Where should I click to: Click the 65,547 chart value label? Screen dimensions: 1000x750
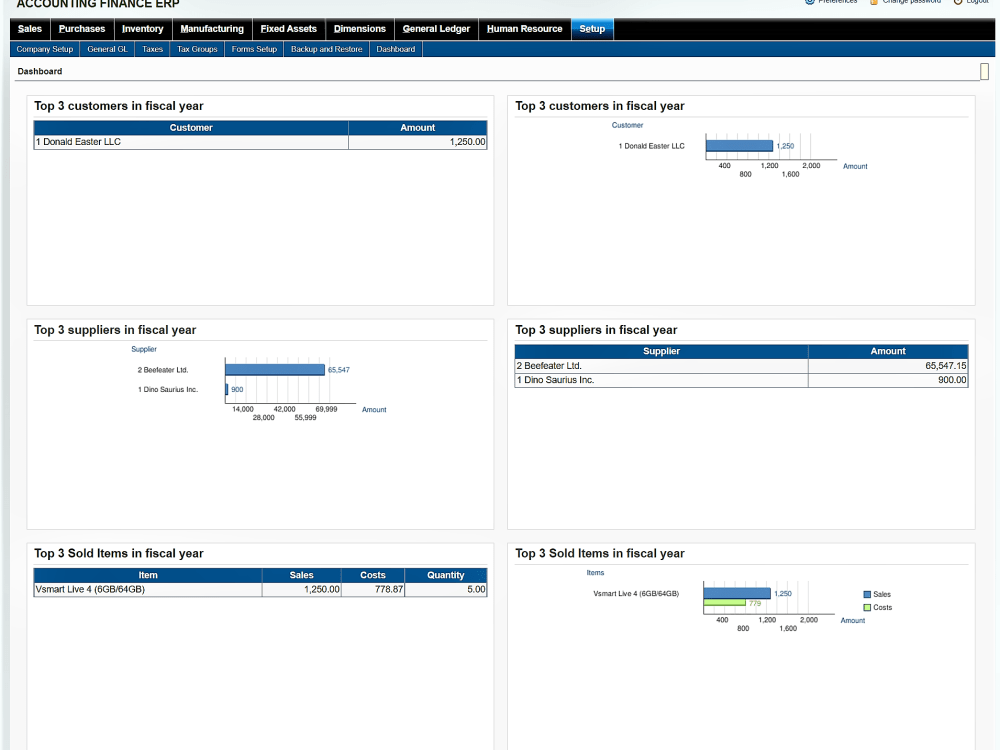(x=339, y=370)
